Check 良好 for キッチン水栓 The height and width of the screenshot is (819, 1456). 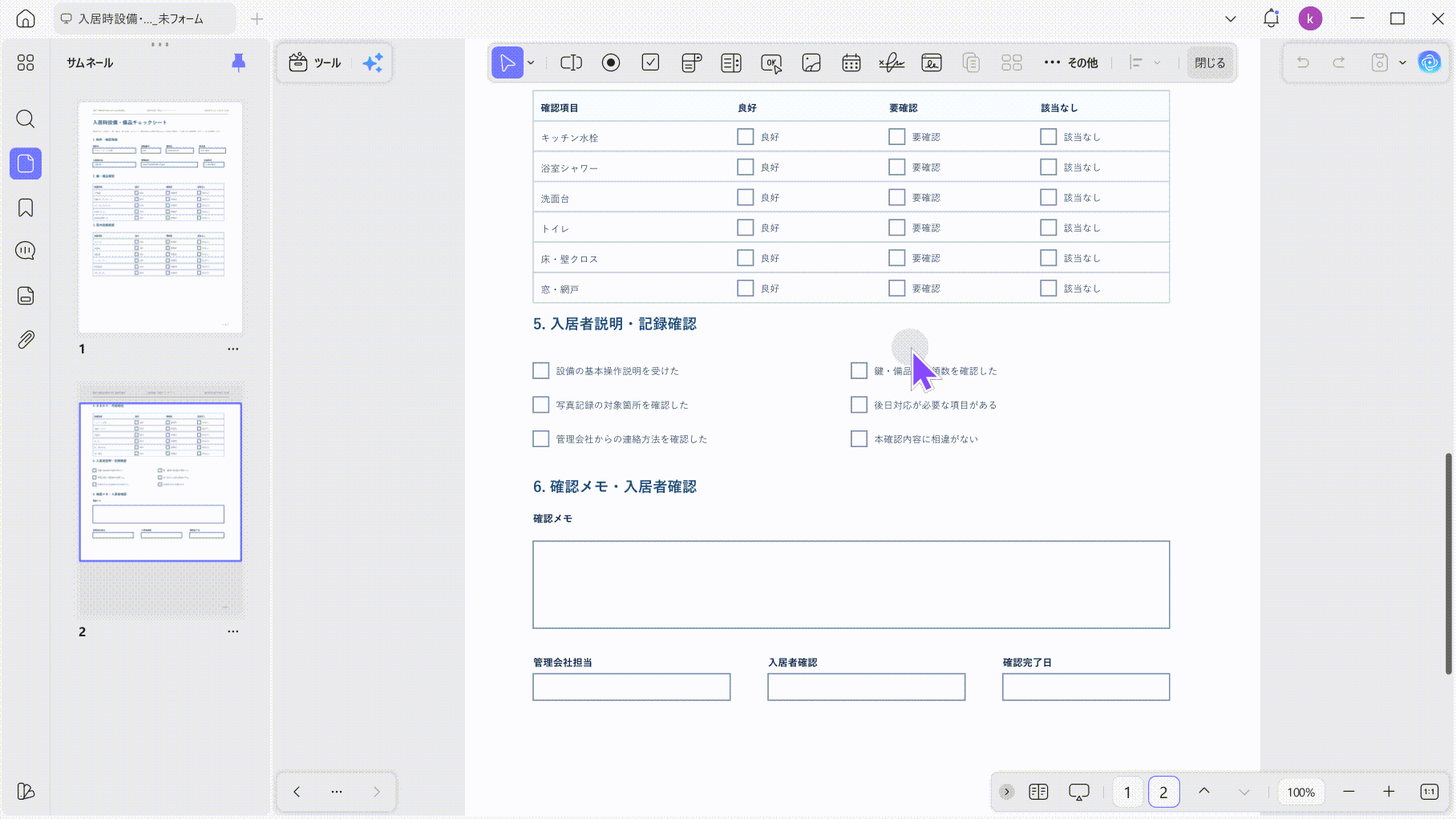click(746, 137)
